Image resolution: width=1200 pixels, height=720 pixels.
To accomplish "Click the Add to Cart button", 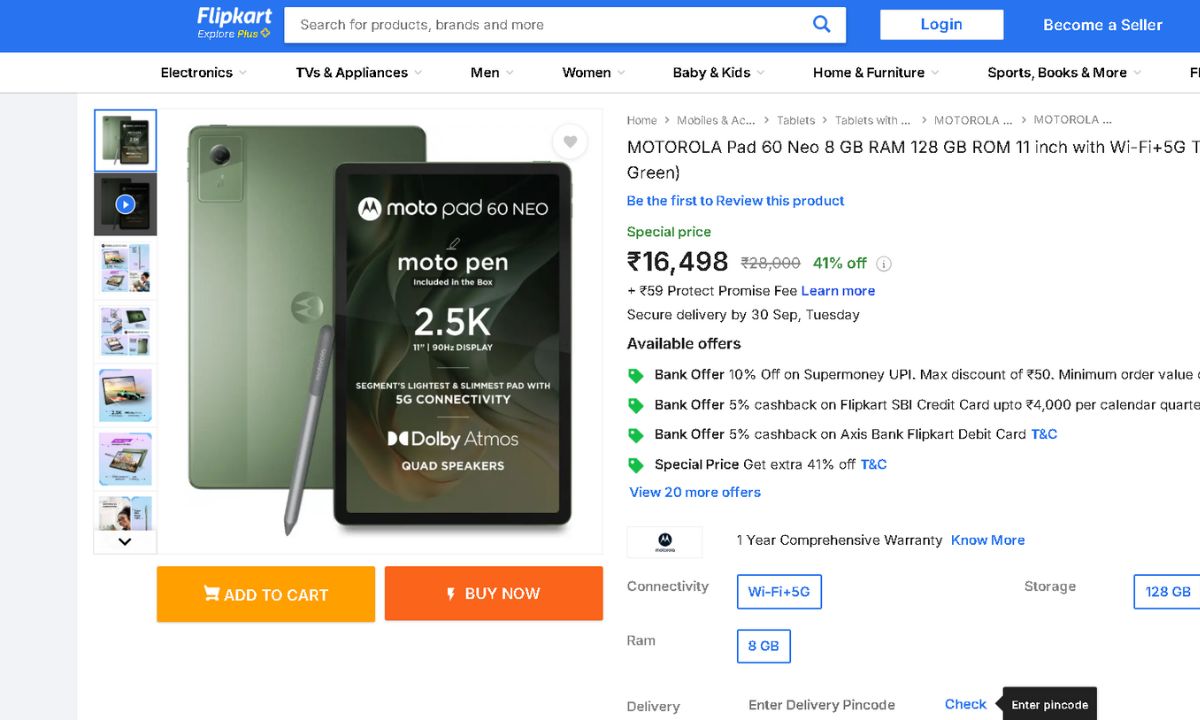I will pos(266,594).
